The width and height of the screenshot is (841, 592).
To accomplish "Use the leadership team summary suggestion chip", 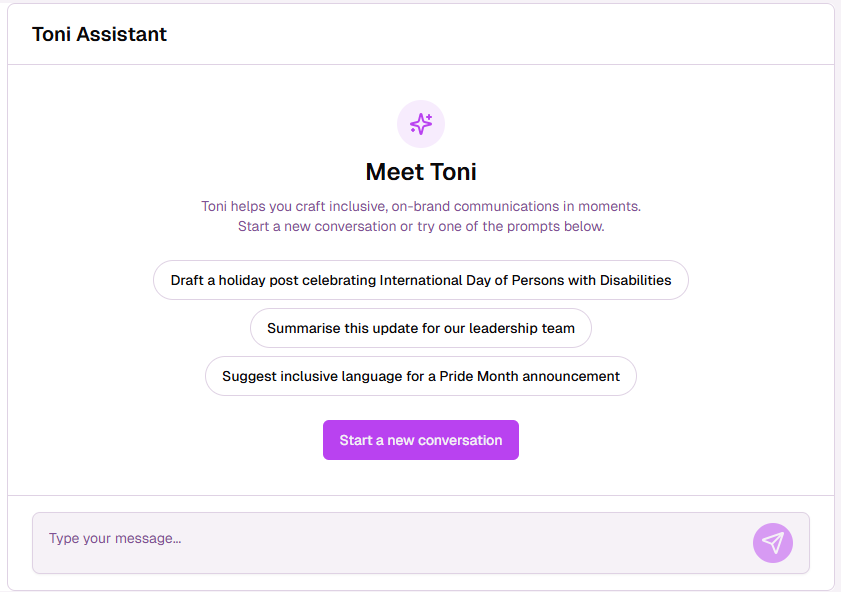I will point(421,328).
